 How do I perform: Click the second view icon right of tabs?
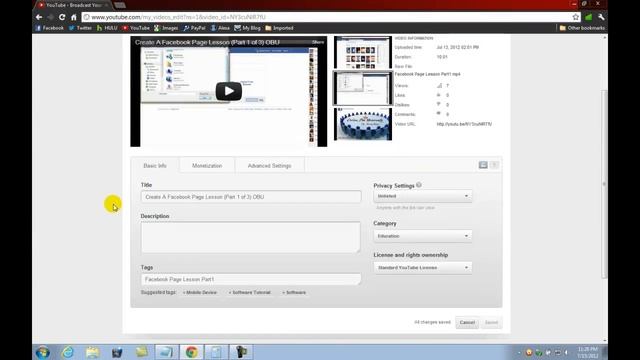click(494, 165)
